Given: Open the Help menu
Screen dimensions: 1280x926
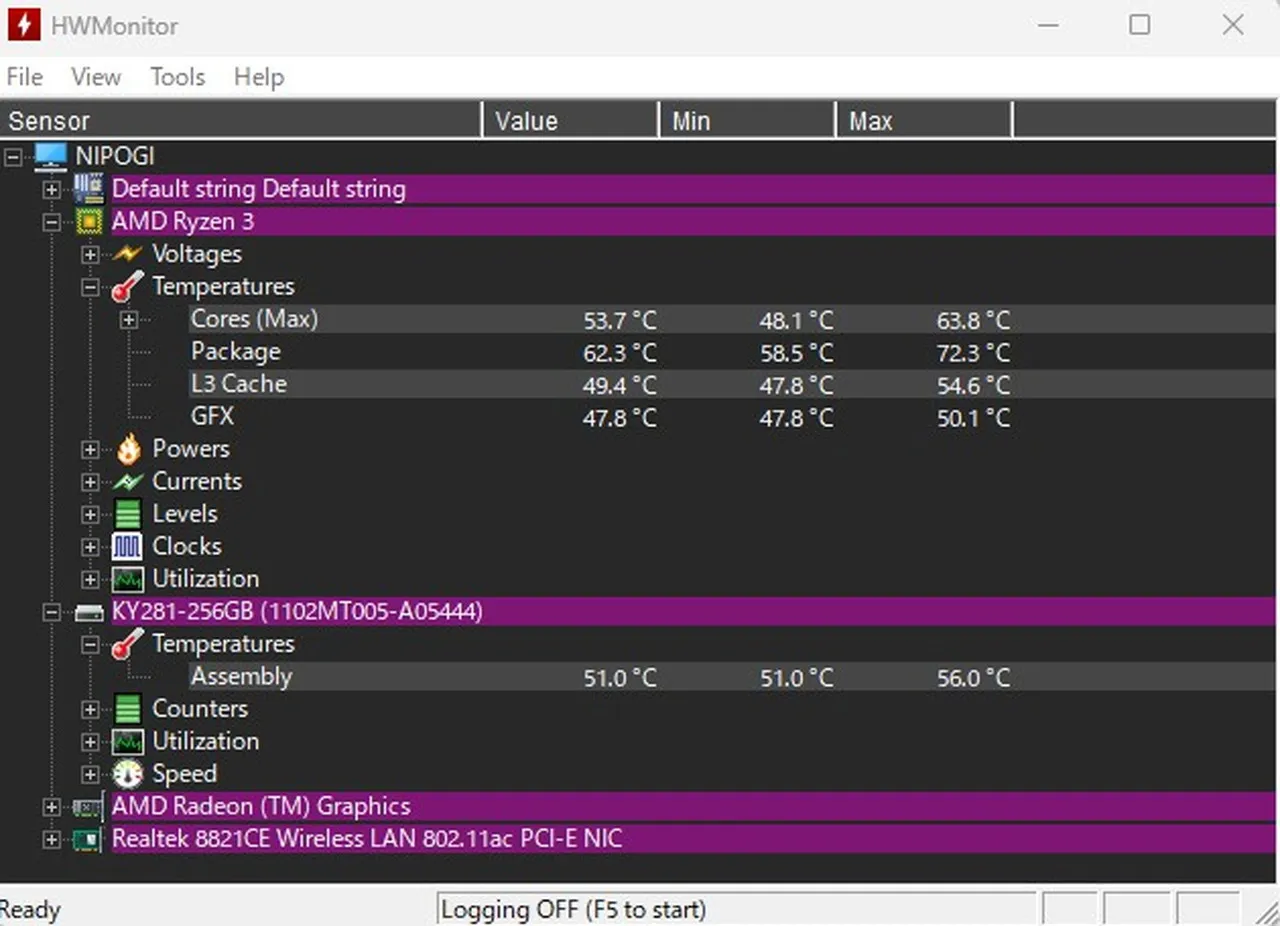Looking at the screenshot, I should 259,77.
